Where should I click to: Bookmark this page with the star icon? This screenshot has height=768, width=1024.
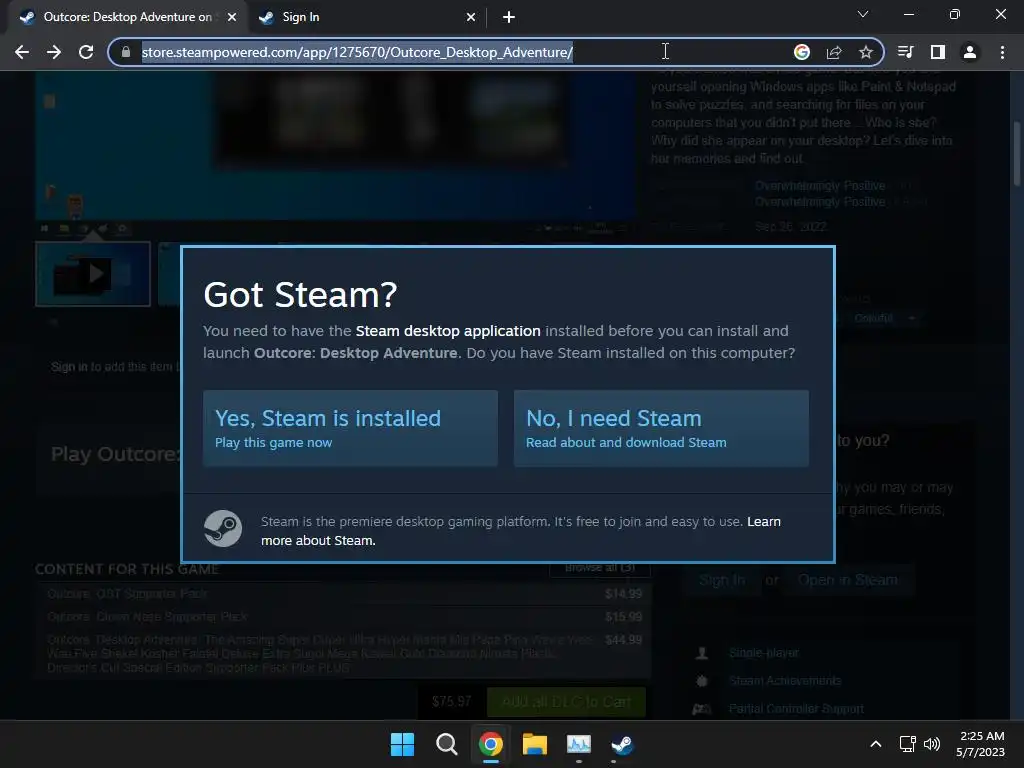[x=866, y=52]
